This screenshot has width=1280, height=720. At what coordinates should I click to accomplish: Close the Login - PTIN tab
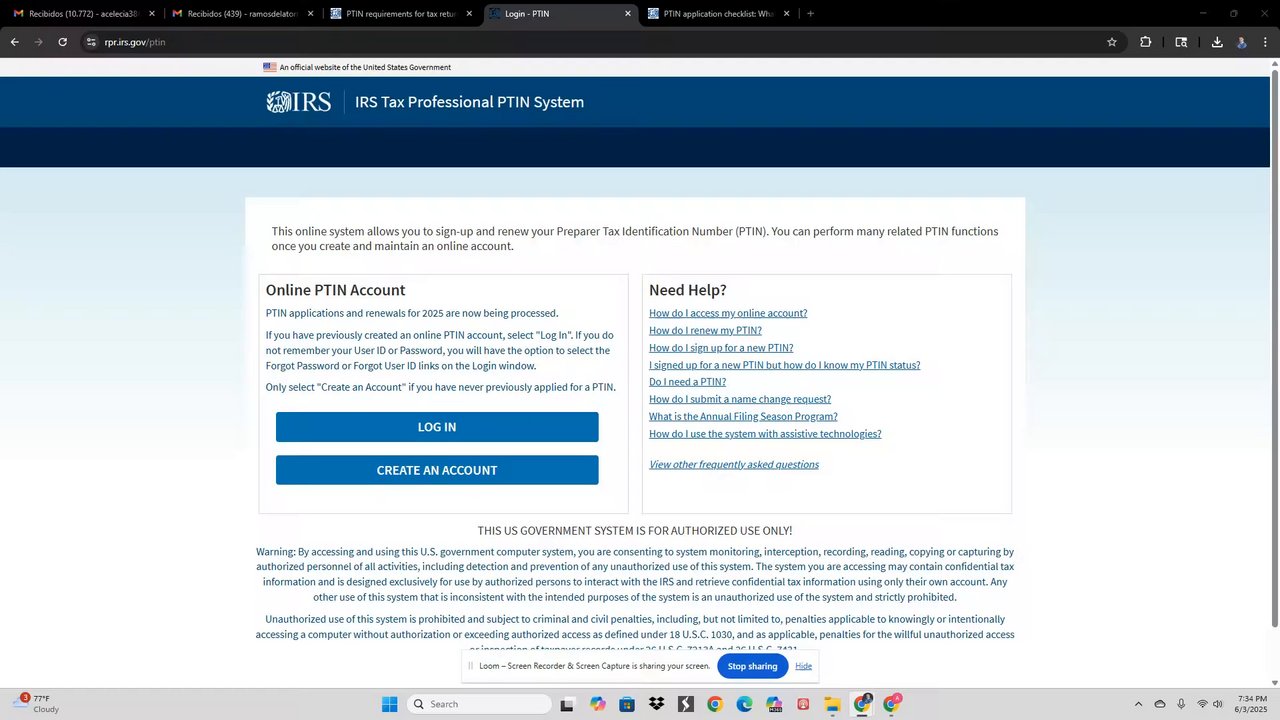pyautogui.click(x=628, y=14)
